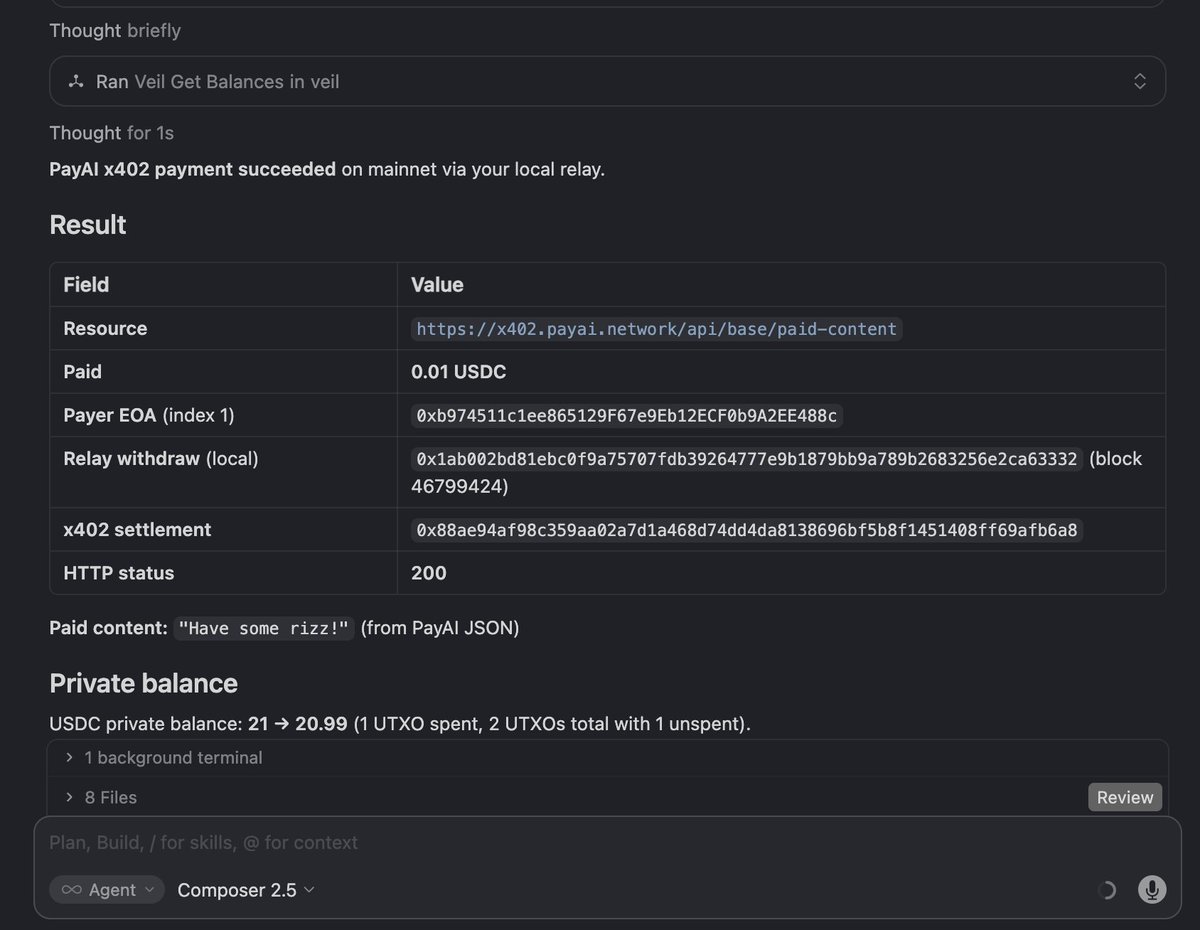The height and width of the screenshot is (930, 1200).
Task: Click the Result heading
Action: [88, 224]
